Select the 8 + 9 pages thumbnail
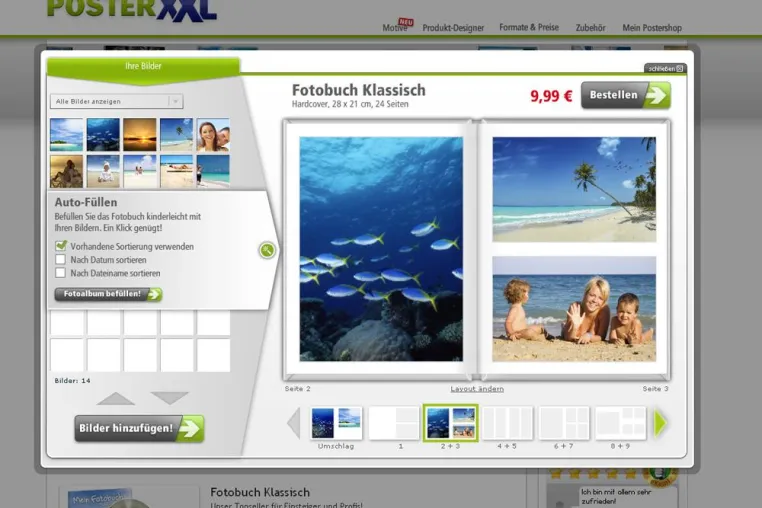Viewport: 762px width, 508px height. point(621,423)
